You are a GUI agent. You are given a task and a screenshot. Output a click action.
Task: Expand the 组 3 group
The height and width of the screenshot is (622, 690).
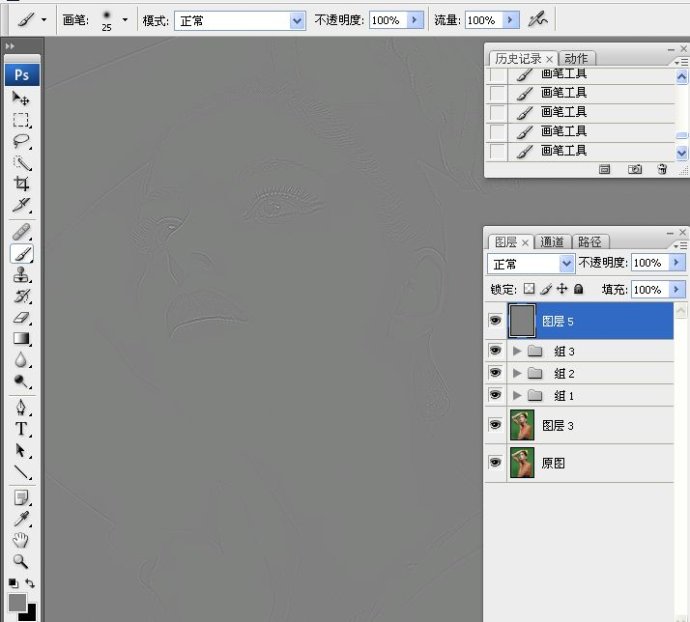point(517,351)
